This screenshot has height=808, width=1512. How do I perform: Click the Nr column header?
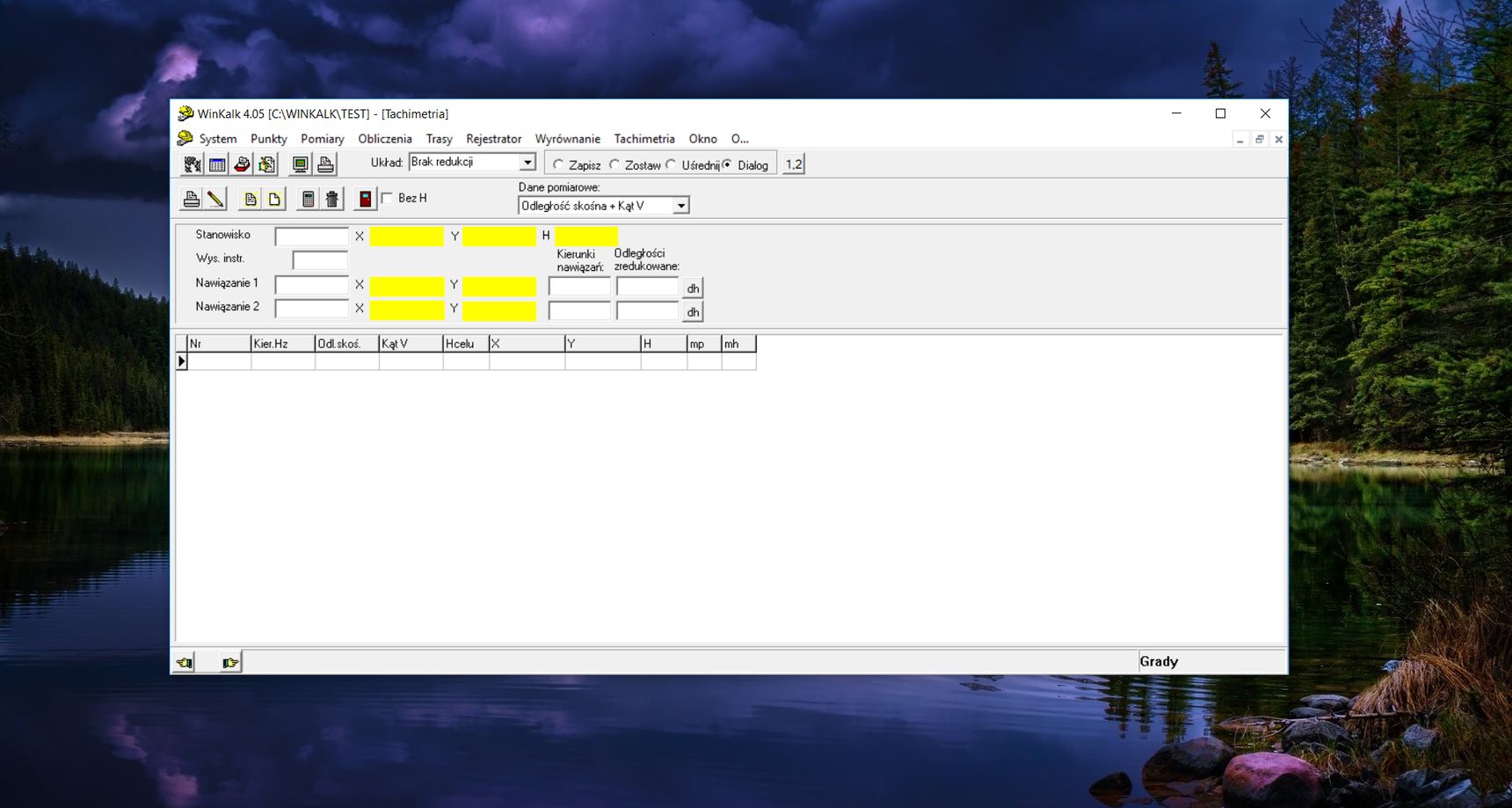(x=219, y=344)
